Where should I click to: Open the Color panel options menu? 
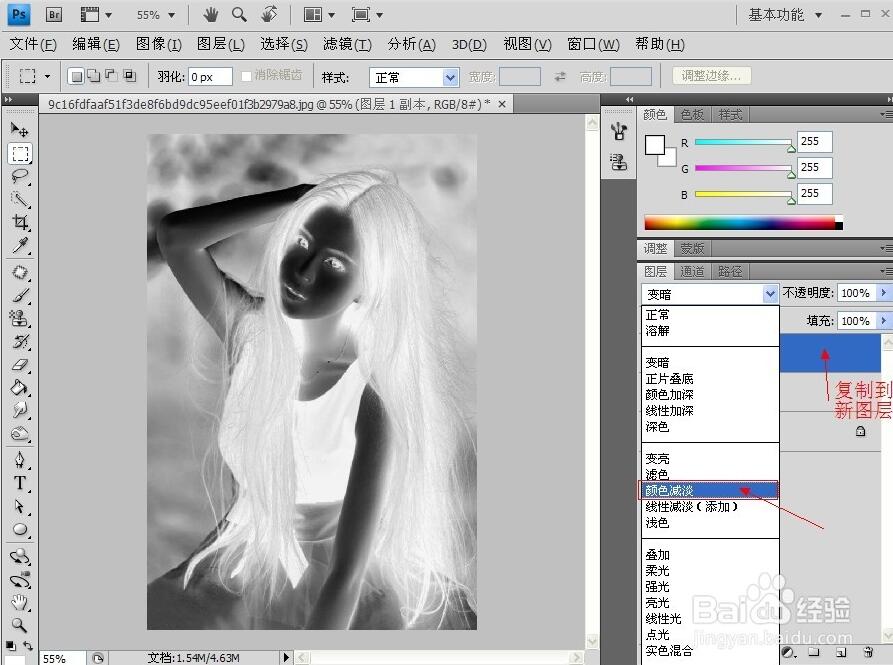886,114
